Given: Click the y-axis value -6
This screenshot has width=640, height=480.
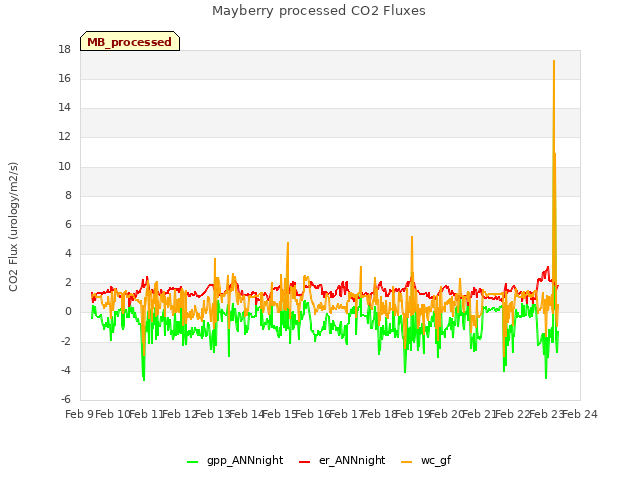Looking at the screenshot, I should point(66,399).
